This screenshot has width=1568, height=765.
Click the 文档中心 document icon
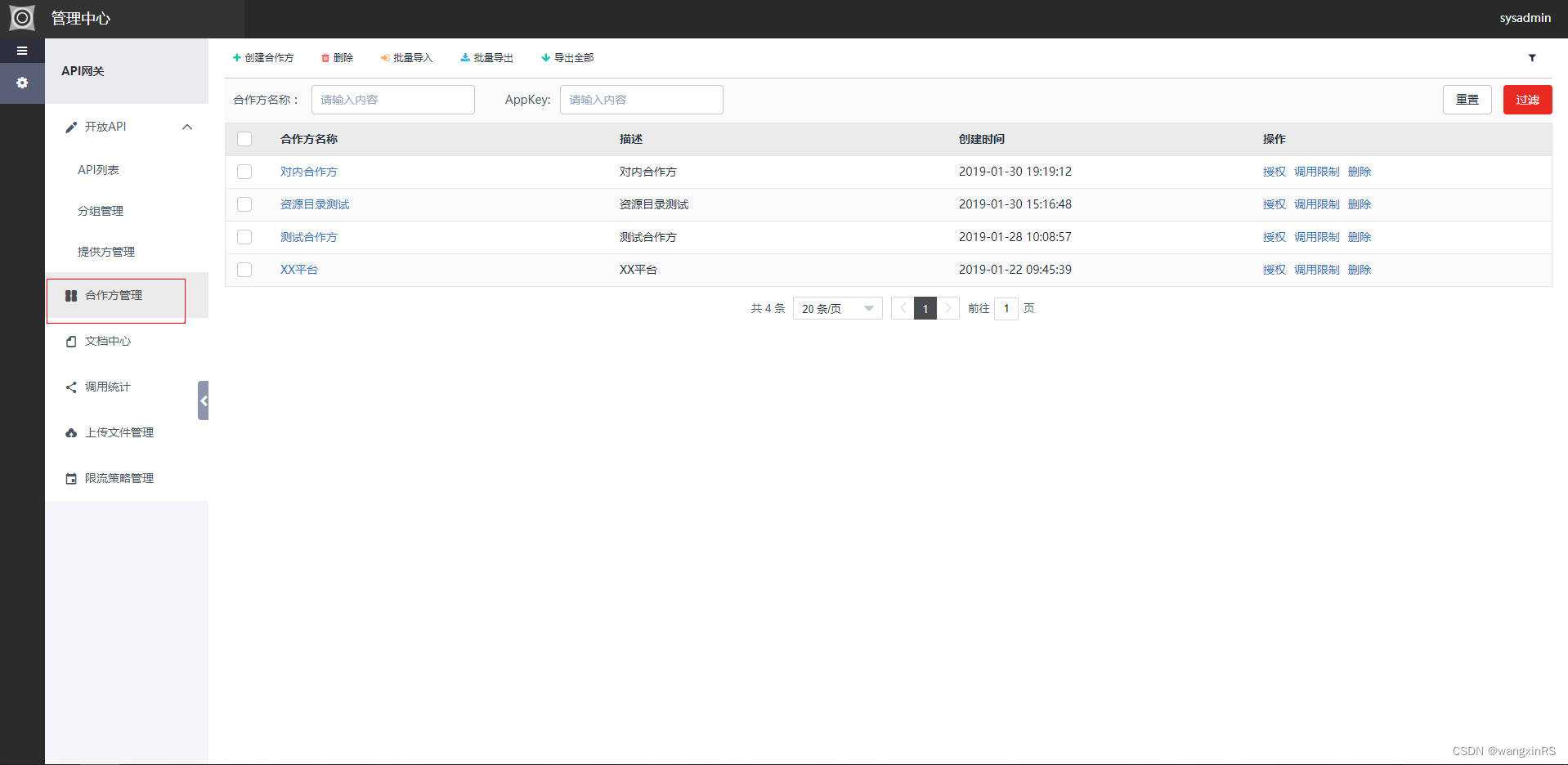(x=71, y=342)
